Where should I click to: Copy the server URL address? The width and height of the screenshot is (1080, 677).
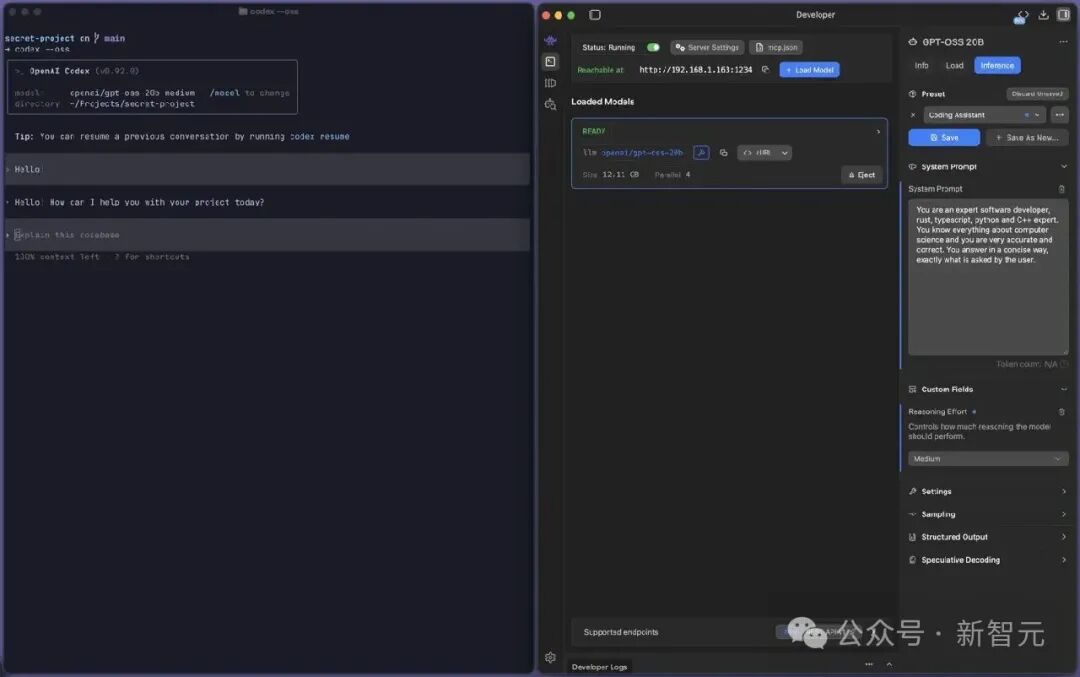[765, 70]
